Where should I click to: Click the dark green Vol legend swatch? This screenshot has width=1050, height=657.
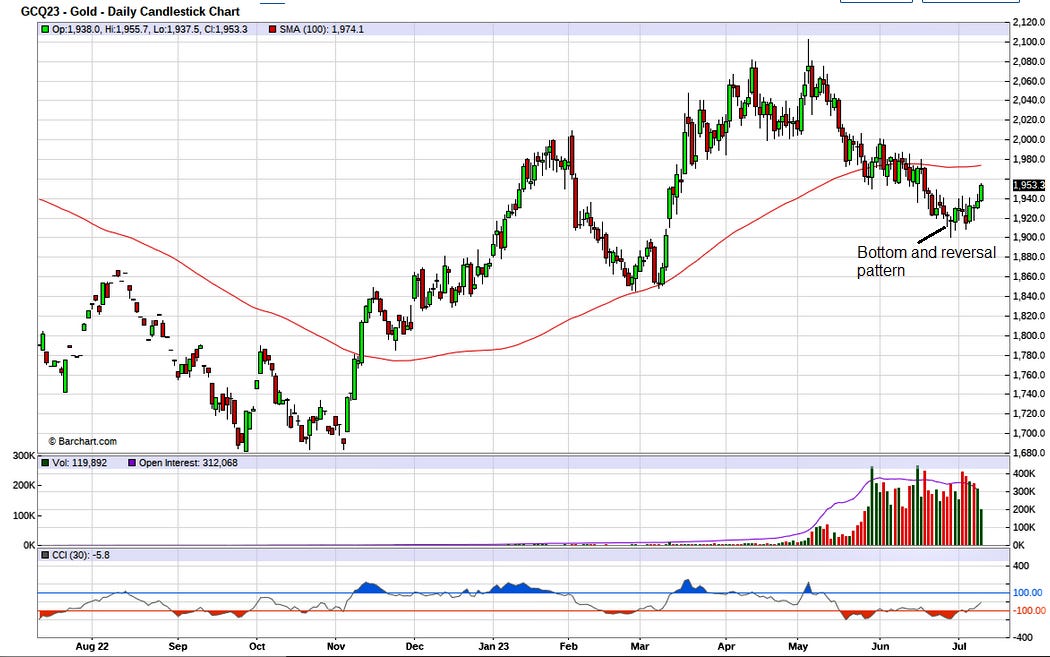click(x=45, y=463)
